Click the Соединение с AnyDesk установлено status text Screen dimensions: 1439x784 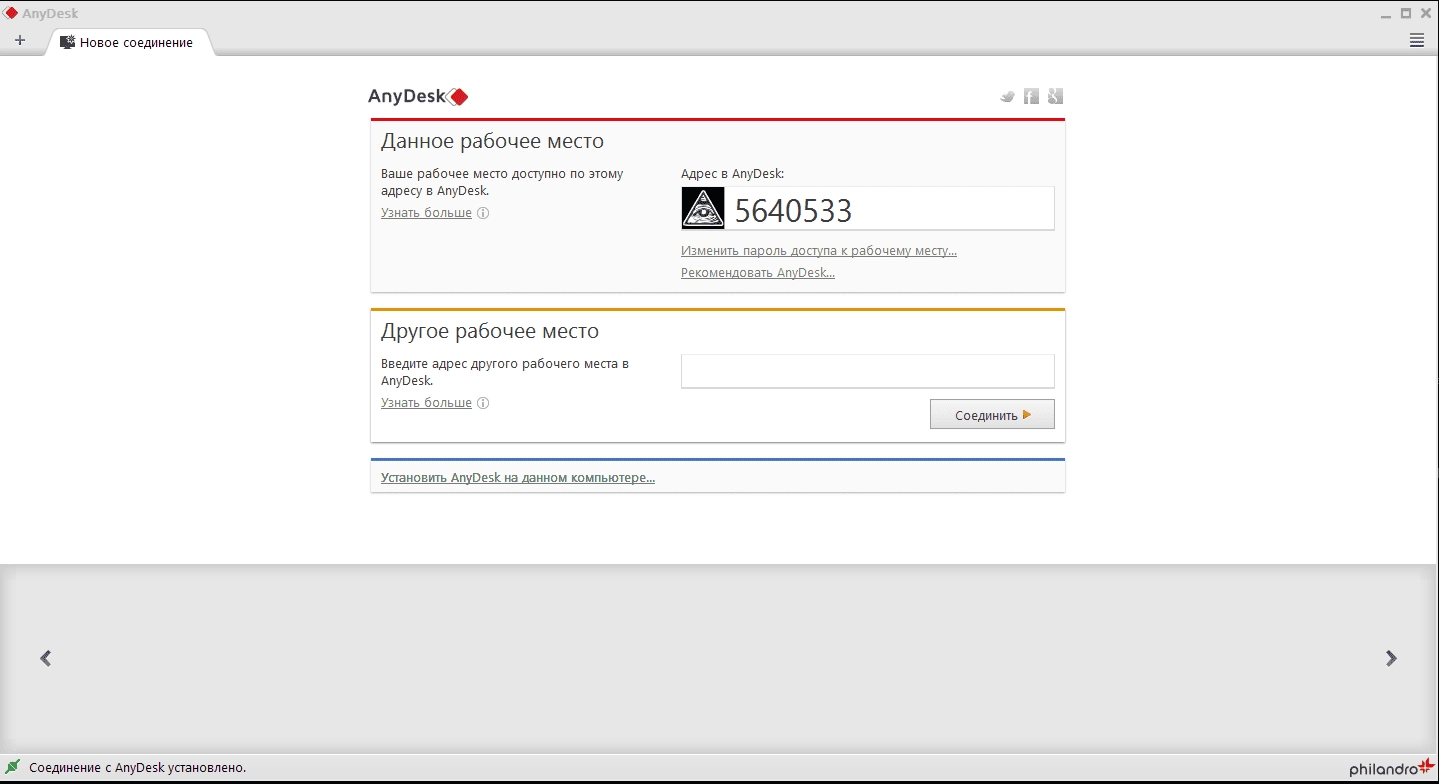138,768
